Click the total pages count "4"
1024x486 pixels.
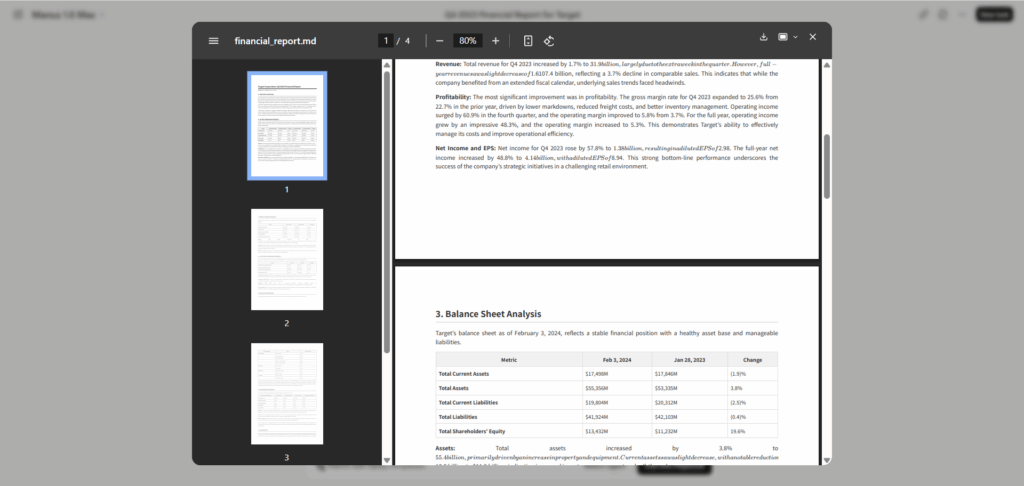tap(407, 40)
